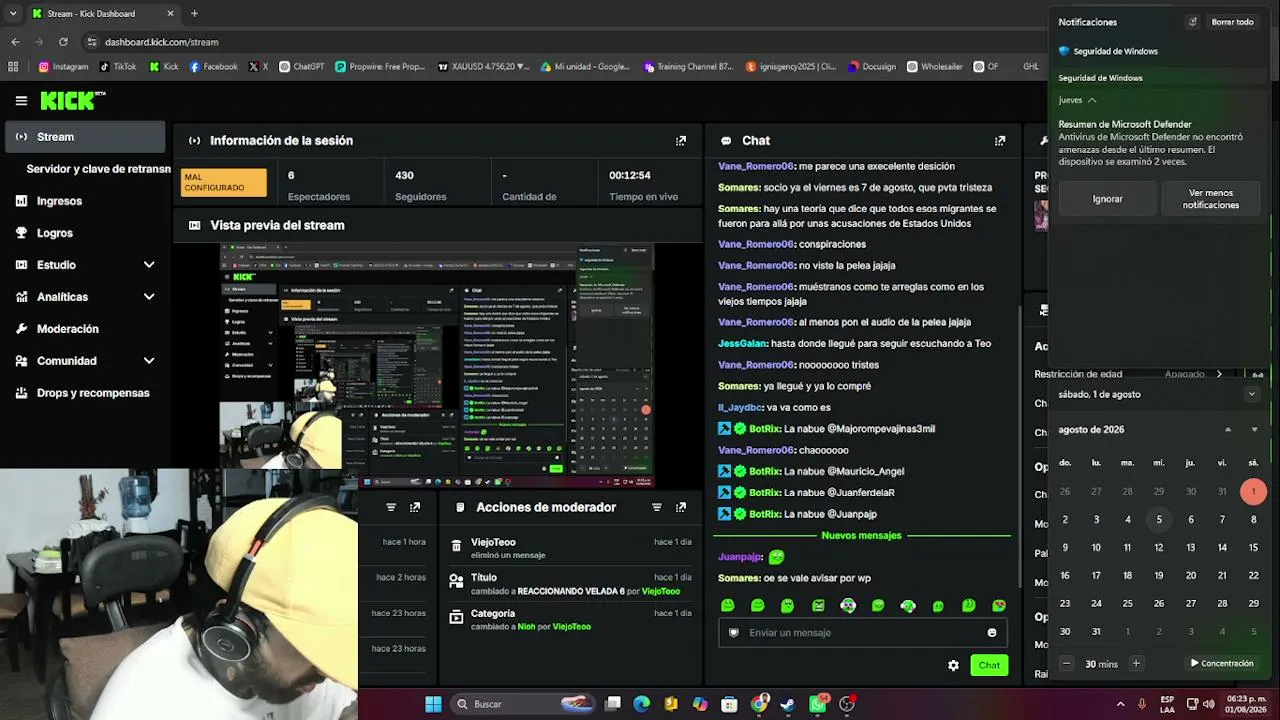Click JessGalan username in chat
The width and height of the screenshot is (1280, 720).
pos(742,343)
